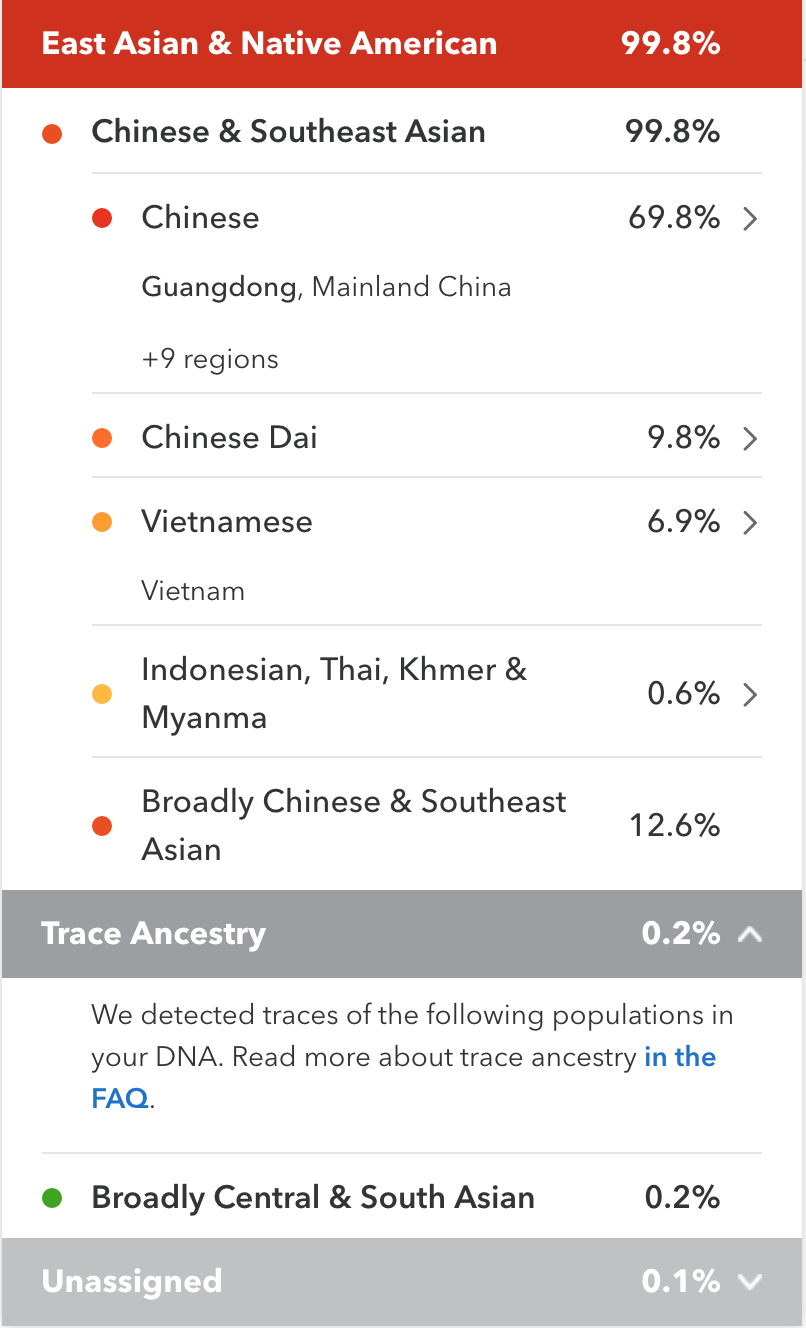
Task: Click the yellow-orange dot beside Vietnamese
Action: click(x=102, y=522)
